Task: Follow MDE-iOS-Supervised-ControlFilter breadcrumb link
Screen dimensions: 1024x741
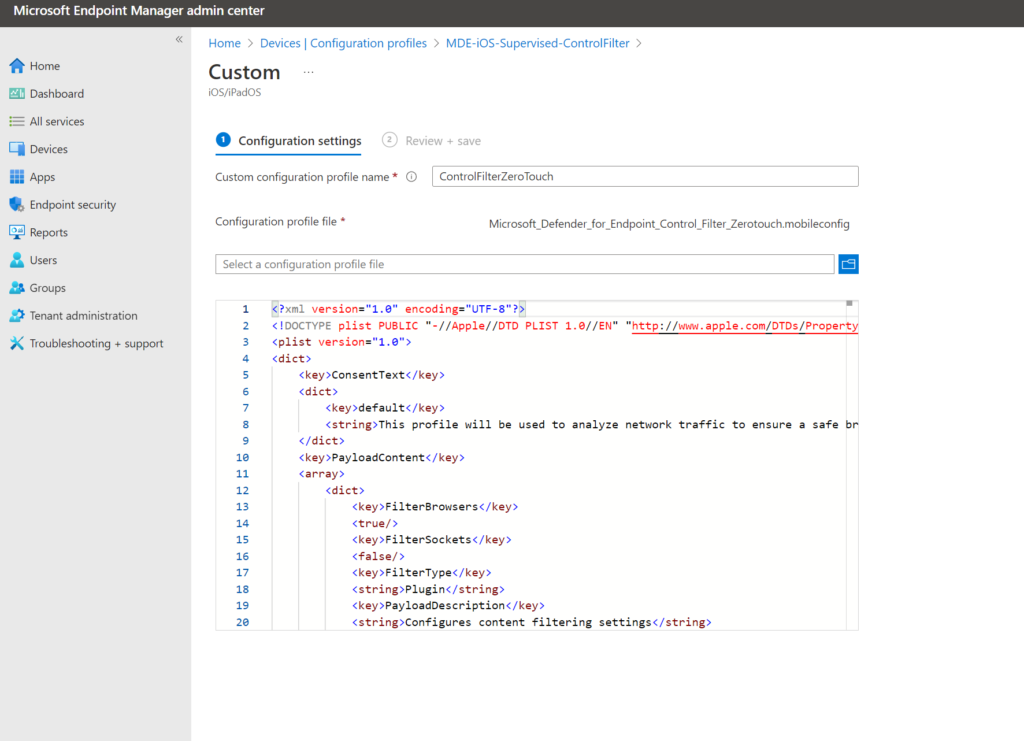Action: pos(537,43)
